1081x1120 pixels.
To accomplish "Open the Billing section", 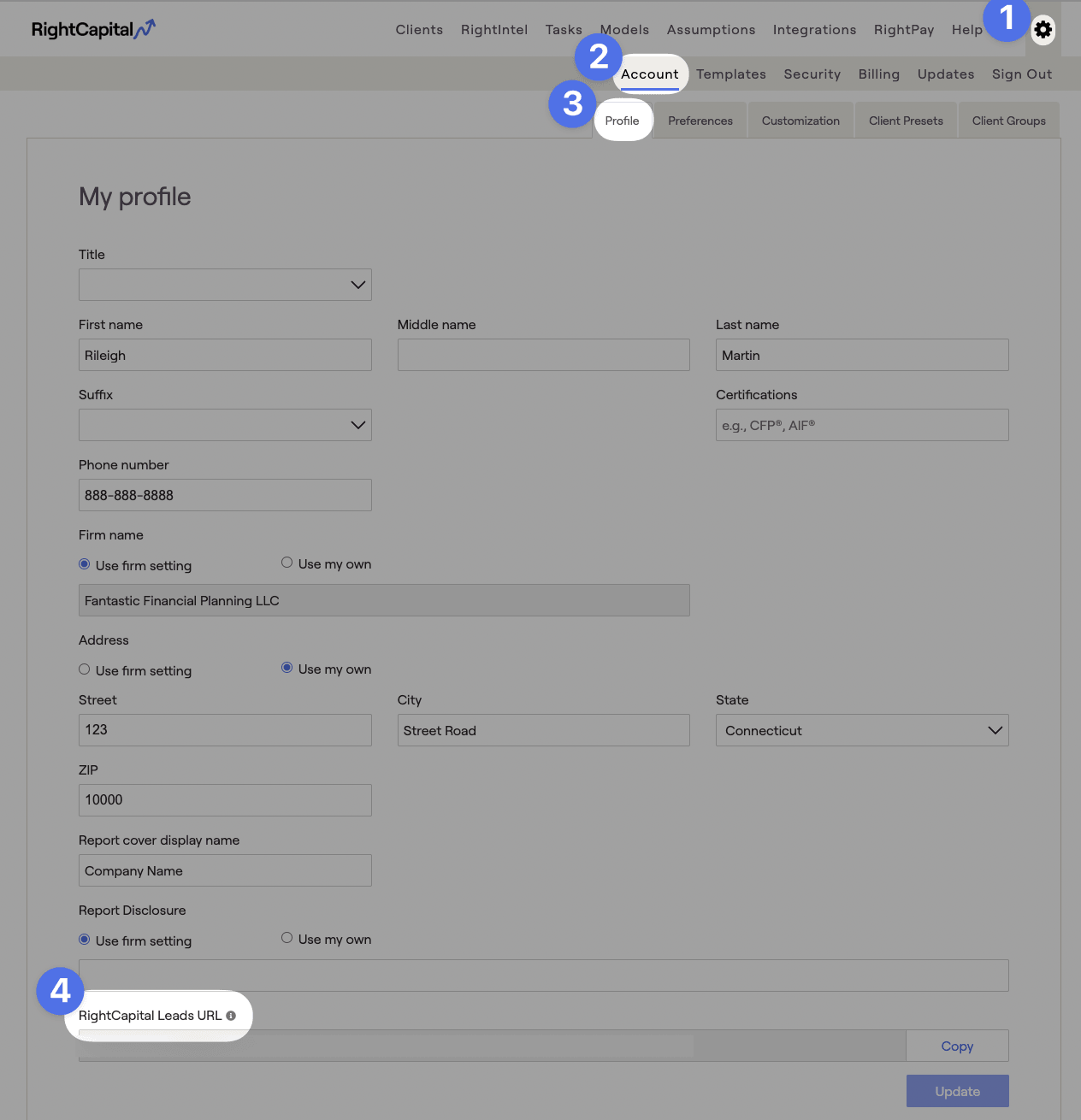I will tap(879, 74).
